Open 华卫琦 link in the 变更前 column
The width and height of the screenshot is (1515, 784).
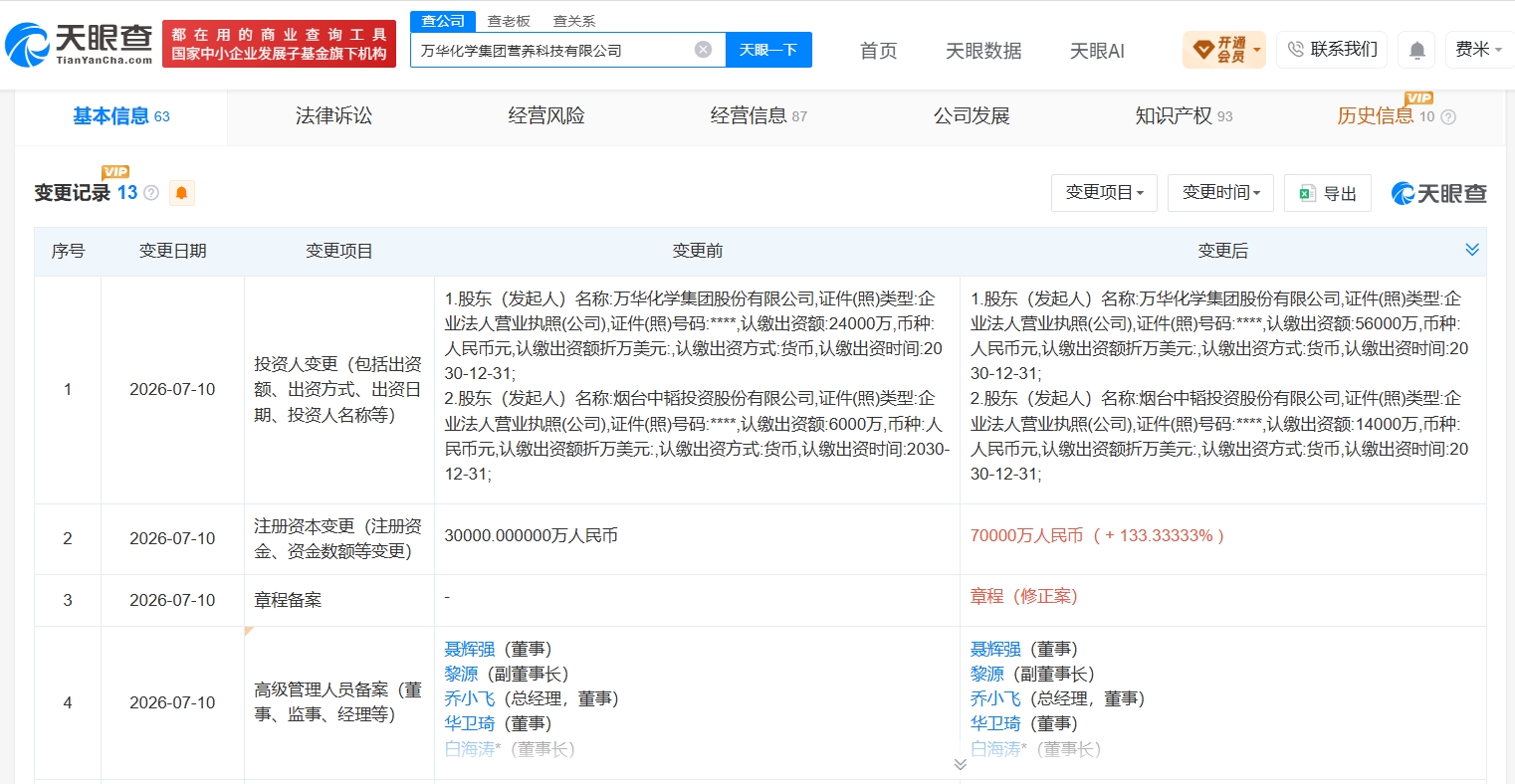[x=470, y=723]
